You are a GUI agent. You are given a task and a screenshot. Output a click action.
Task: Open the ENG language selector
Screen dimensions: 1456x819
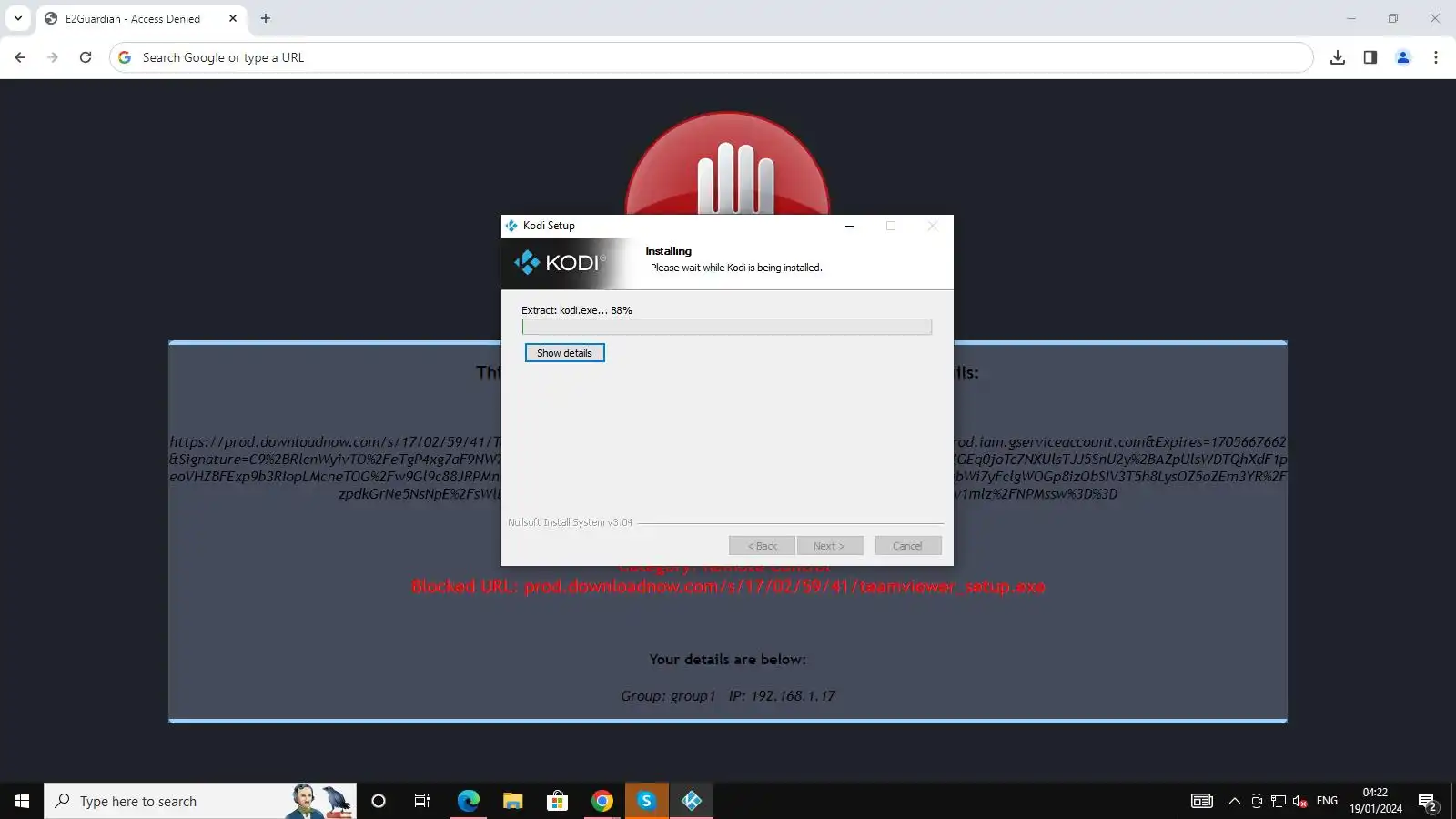coord(1327,801)
